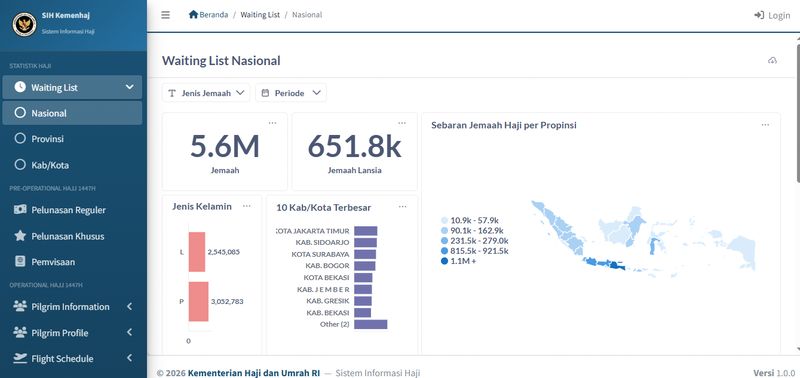Screen dimensions: 800x378
Task: Open the Jemaah card options ellipsis
Action: coord(272,123)
